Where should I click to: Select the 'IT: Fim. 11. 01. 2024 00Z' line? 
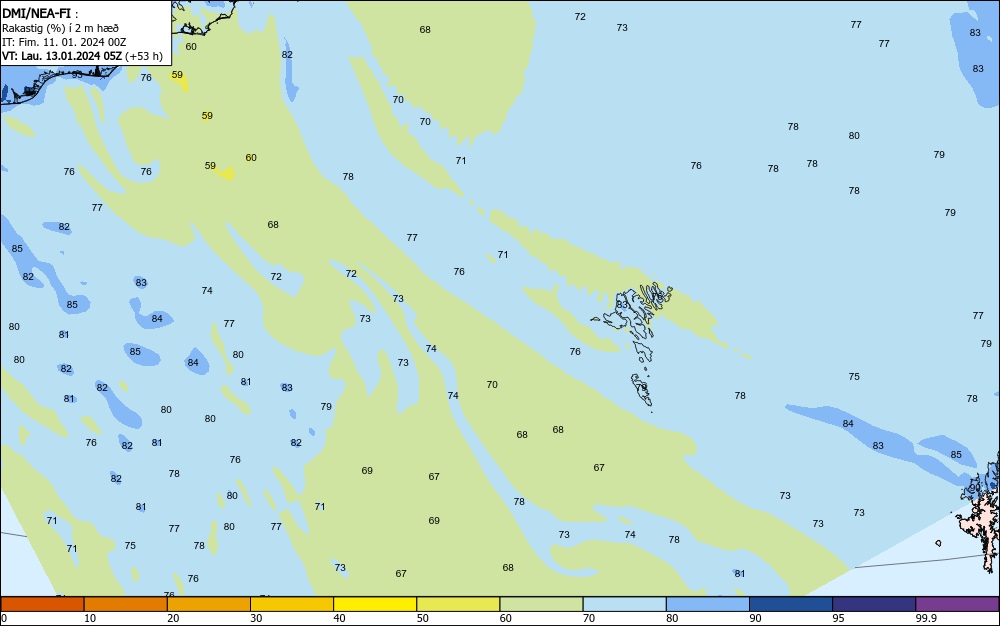tap(64, 42)
